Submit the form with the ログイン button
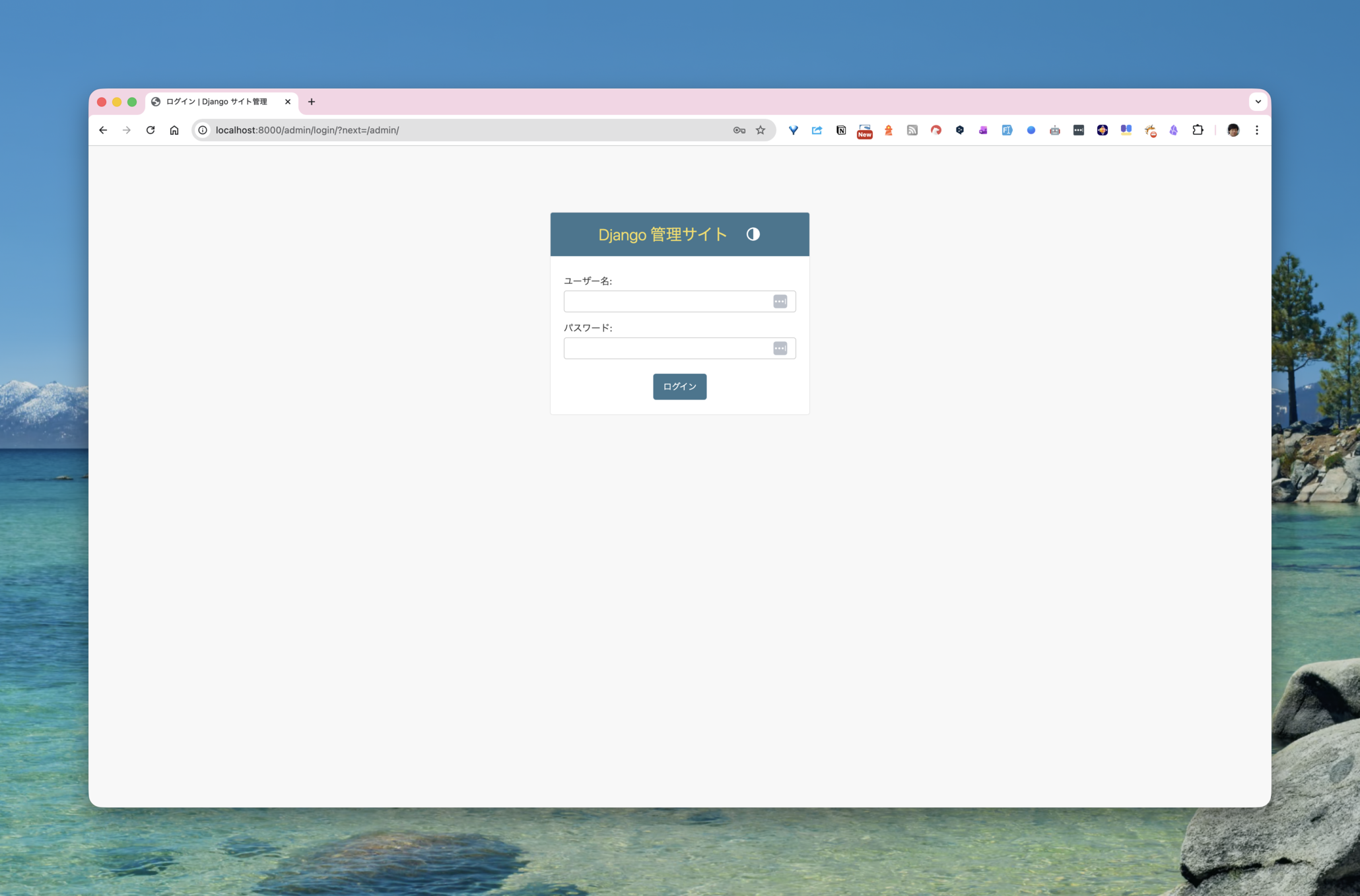Viewport: 1360px width, 896px height. tap(679, 387)
